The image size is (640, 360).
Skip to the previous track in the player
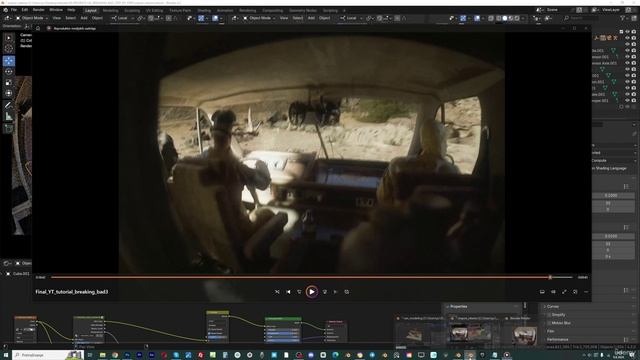[x=289, y=292]
